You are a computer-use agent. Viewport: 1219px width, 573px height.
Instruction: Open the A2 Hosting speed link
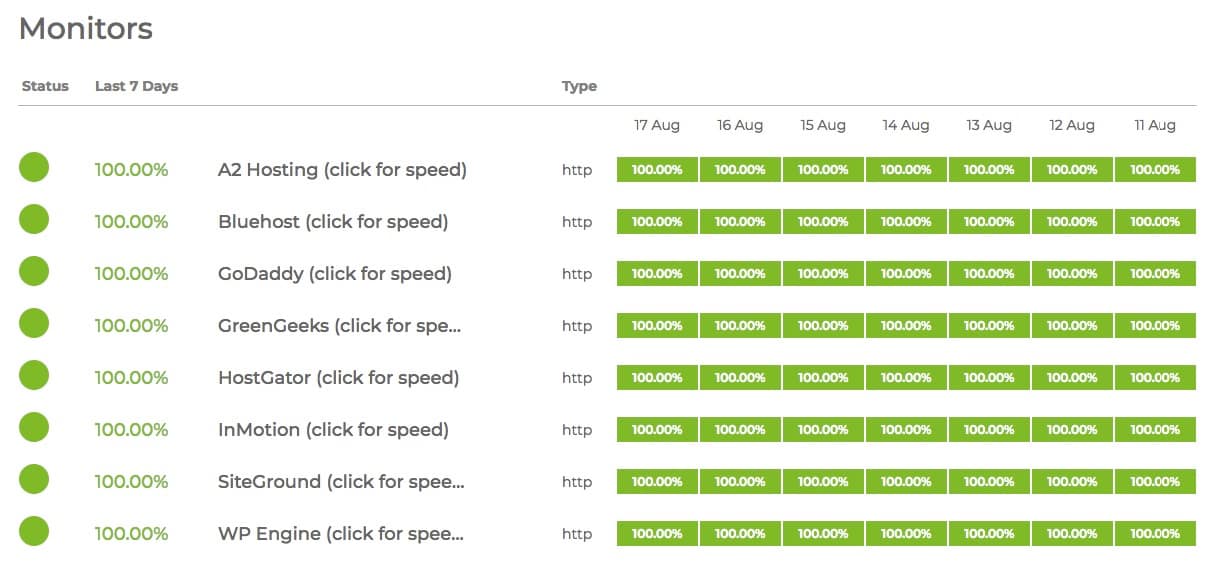[x=342, y=170]
